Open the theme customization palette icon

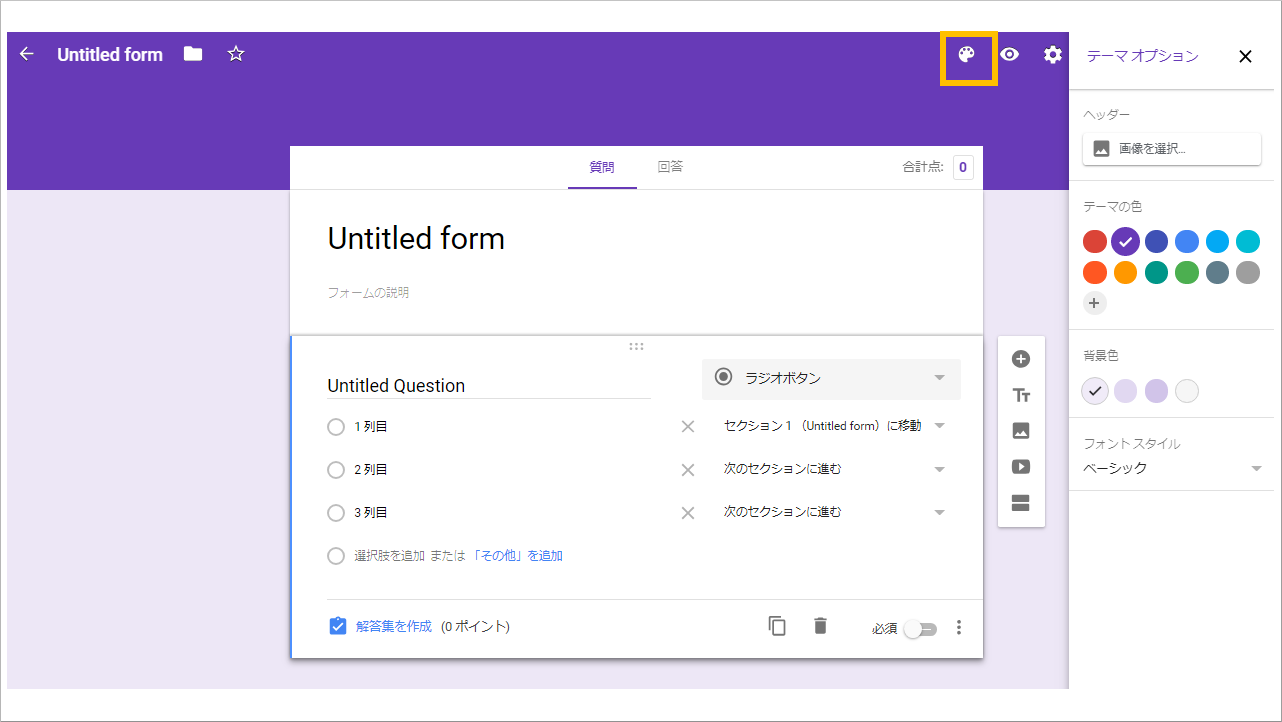click(967, 55)
